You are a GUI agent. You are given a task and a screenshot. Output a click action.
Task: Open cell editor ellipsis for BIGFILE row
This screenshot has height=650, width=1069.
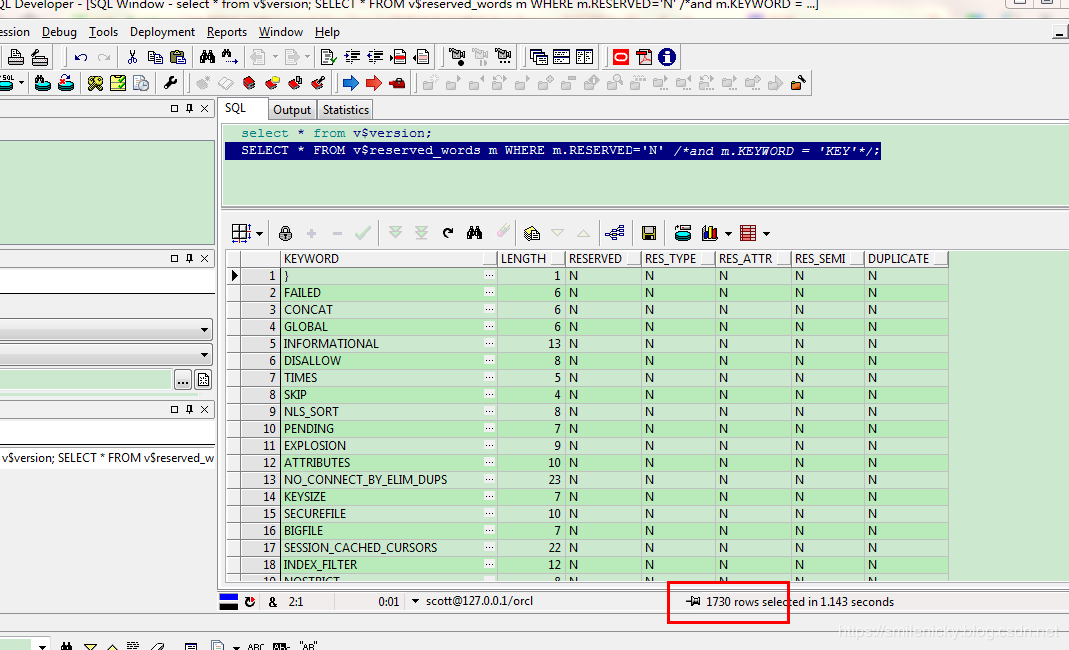[490, 531]
